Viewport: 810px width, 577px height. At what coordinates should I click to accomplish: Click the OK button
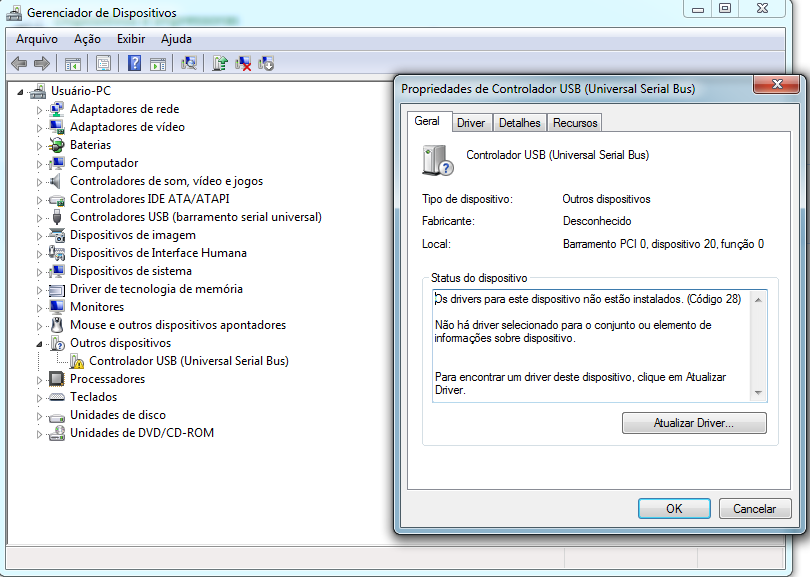point(674,509)
